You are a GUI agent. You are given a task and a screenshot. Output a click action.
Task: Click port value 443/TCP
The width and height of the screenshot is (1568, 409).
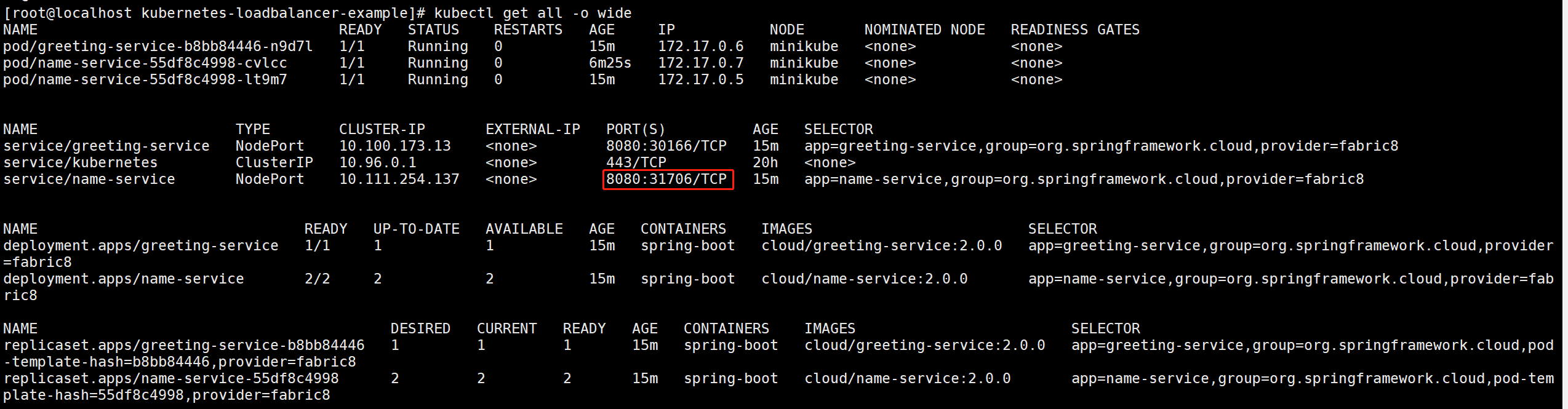pyautogui.click(x=636, y=162)
